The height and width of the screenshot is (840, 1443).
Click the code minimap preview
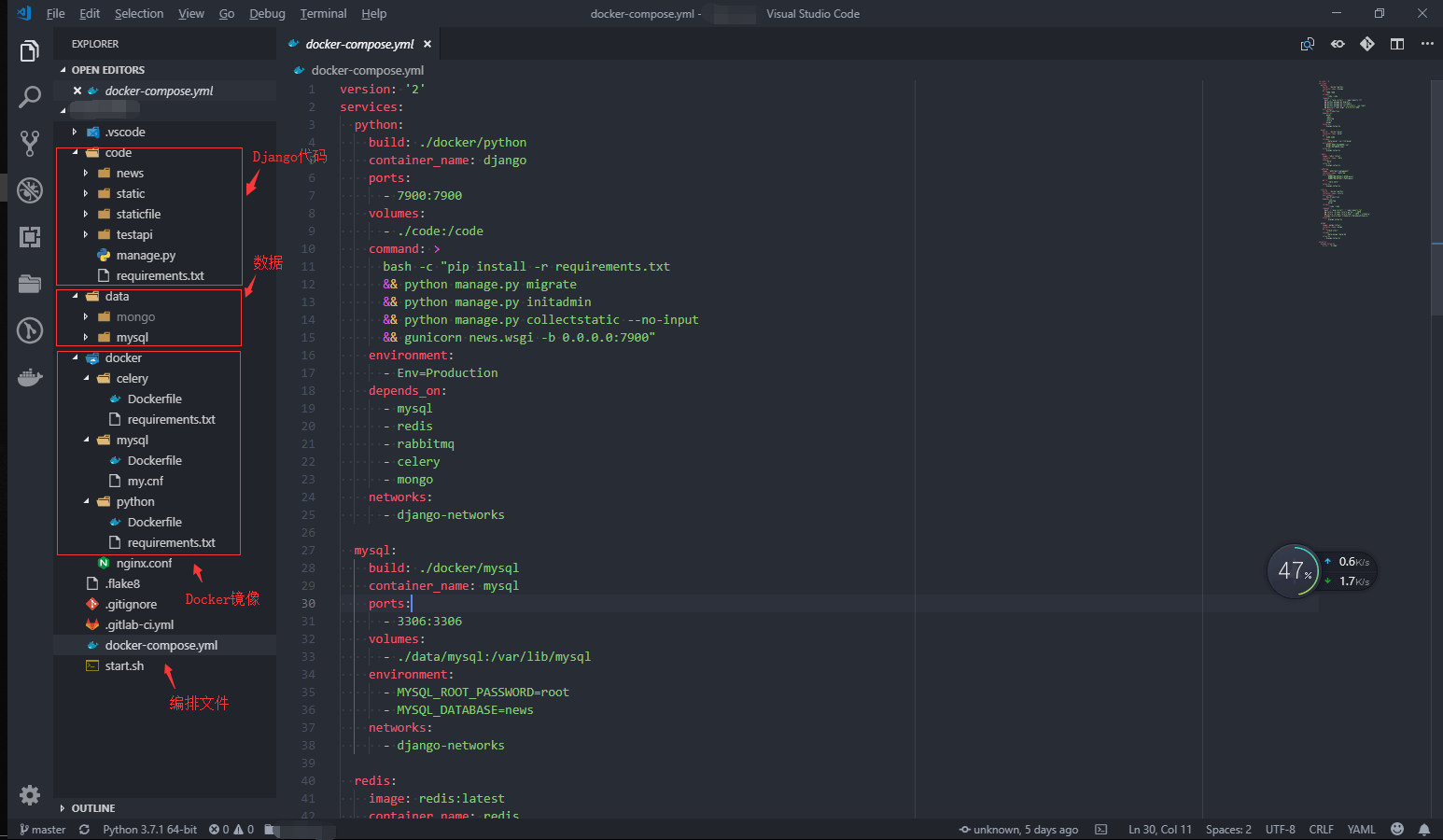coord(1342,163)
